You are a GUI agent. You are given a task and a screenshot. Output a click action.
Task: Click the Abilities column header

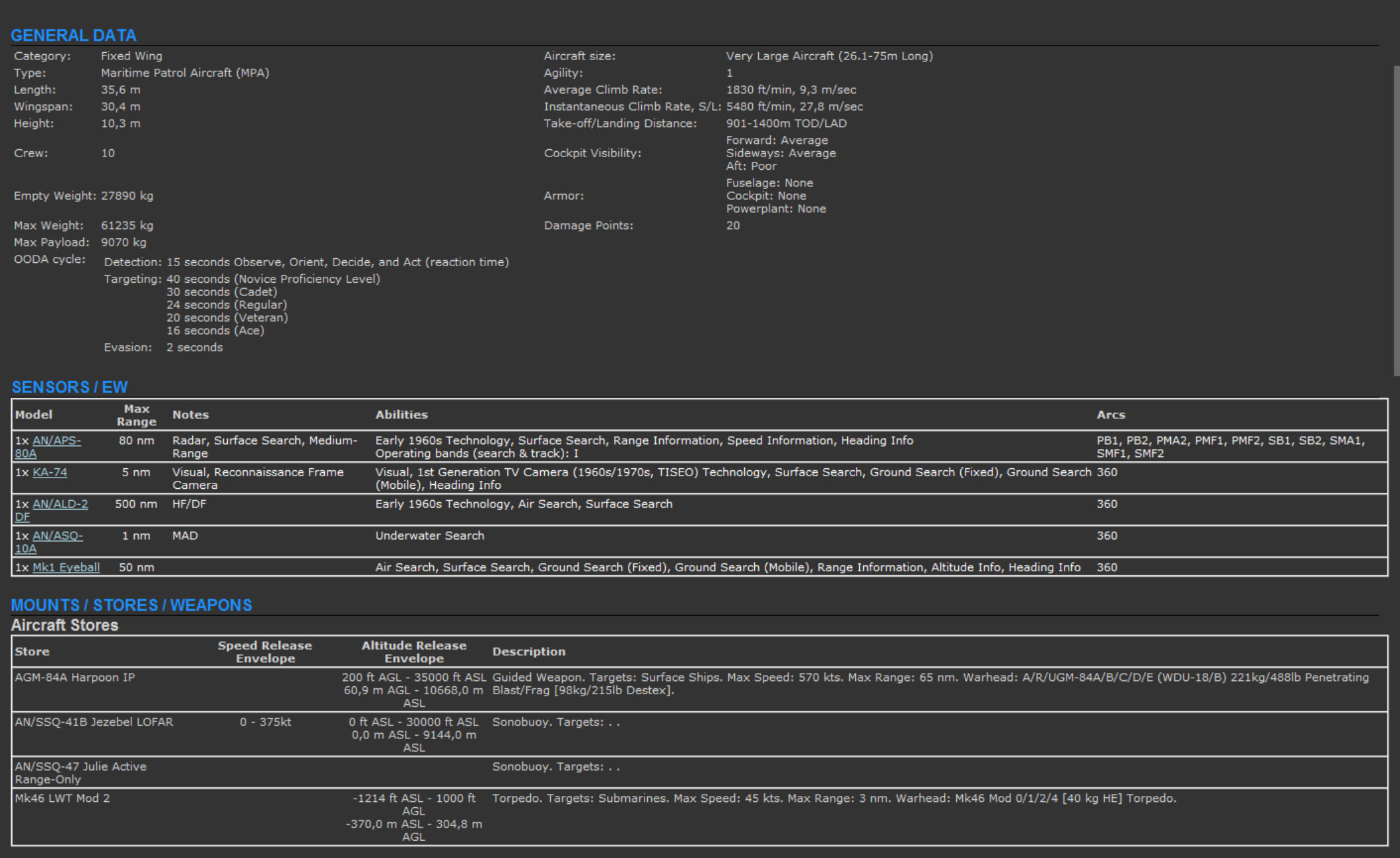pos(402,415)
